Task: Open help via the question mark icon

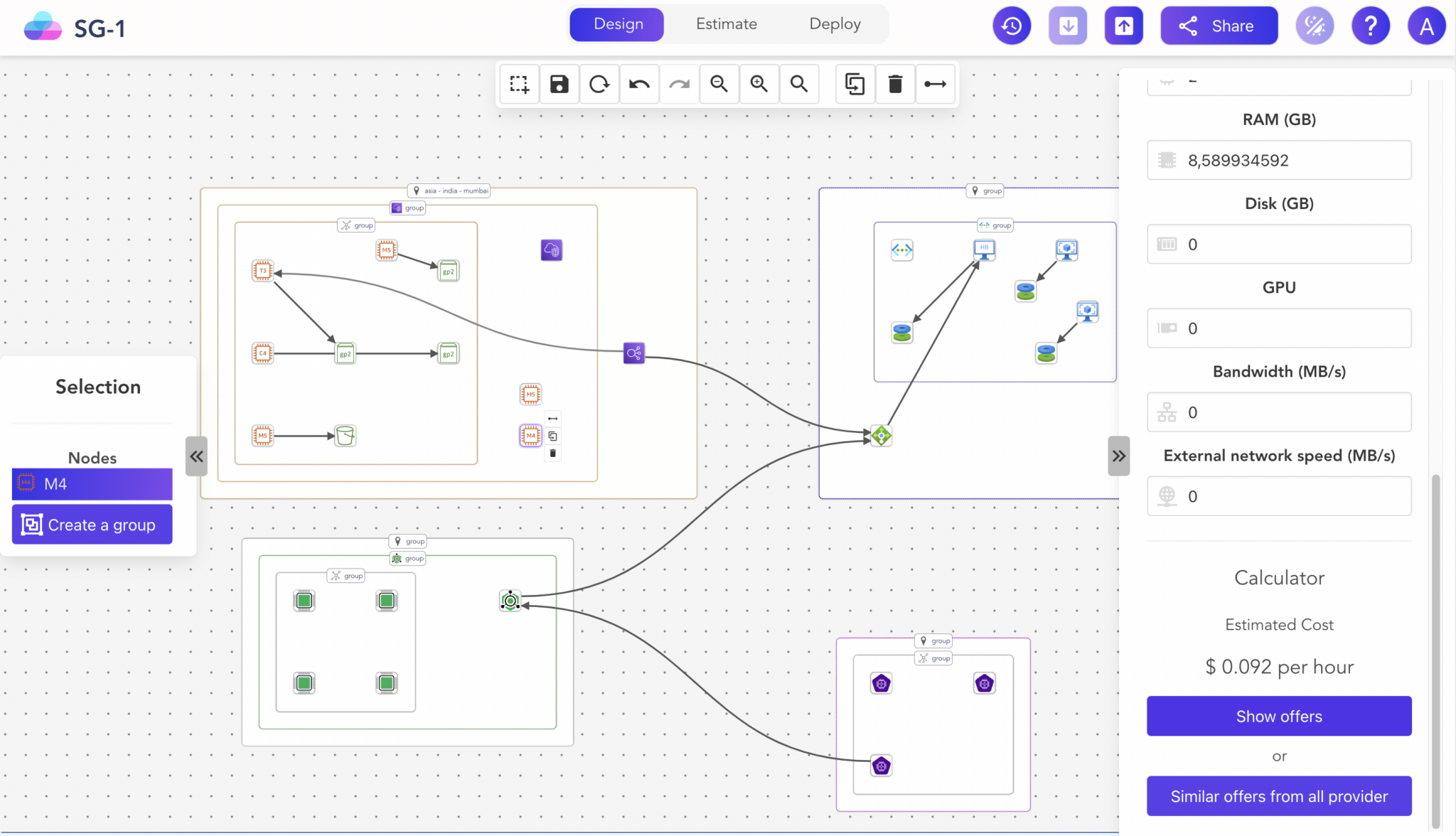Action: click(1370, 25)
